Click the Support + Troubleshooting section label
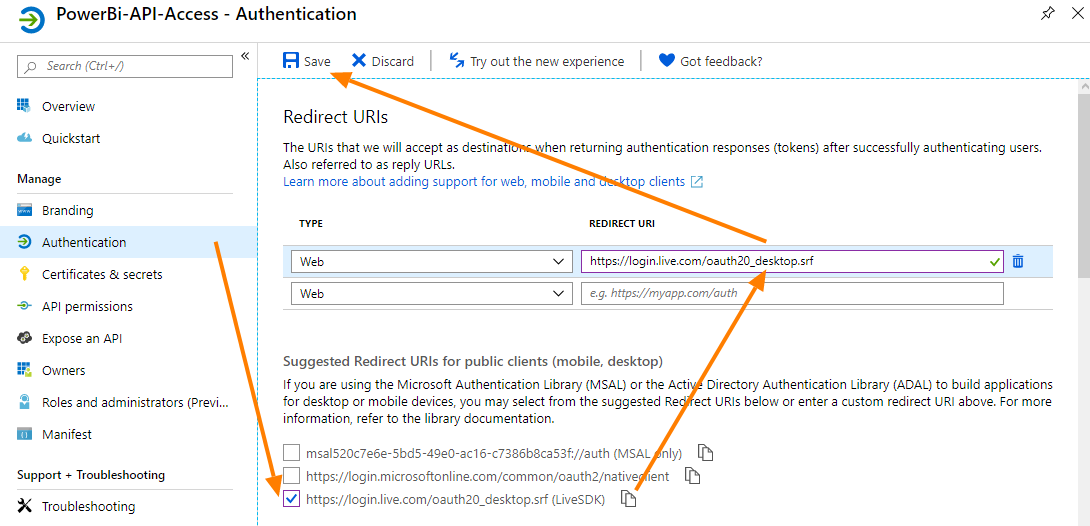This screenshot has height=526, width=1090. [91, 475]
